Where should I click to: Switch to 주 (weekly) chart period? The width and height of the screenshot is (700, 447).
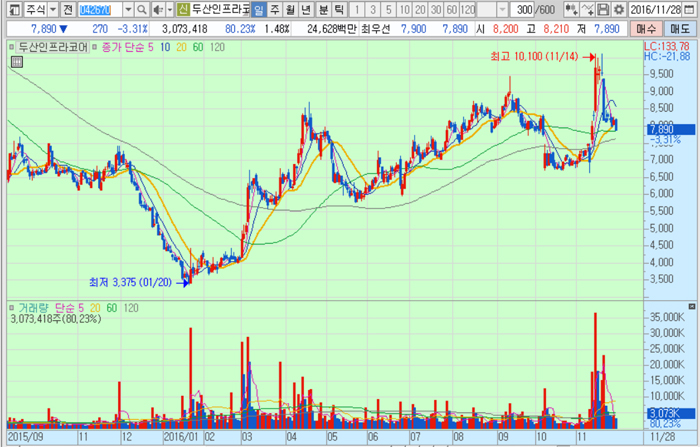(x=275, y=9)
